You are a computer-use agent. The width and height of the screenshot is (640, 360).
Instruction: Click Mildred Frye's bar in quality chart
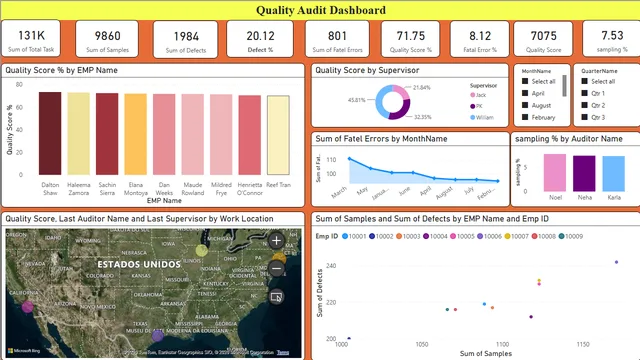[x=221, y=135]
